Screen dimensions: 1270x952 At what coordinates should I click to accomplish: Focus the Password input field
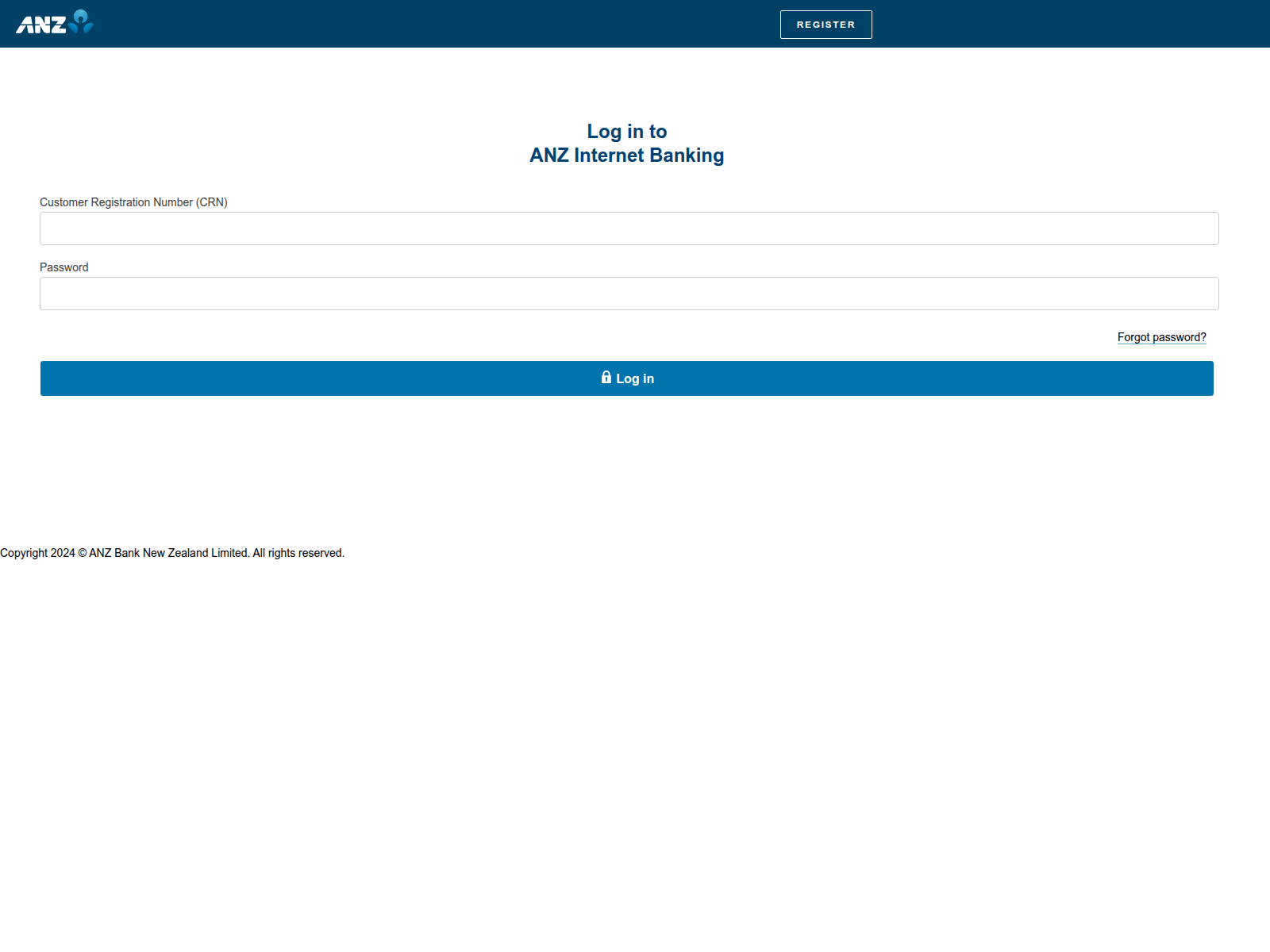coord(629,294)
